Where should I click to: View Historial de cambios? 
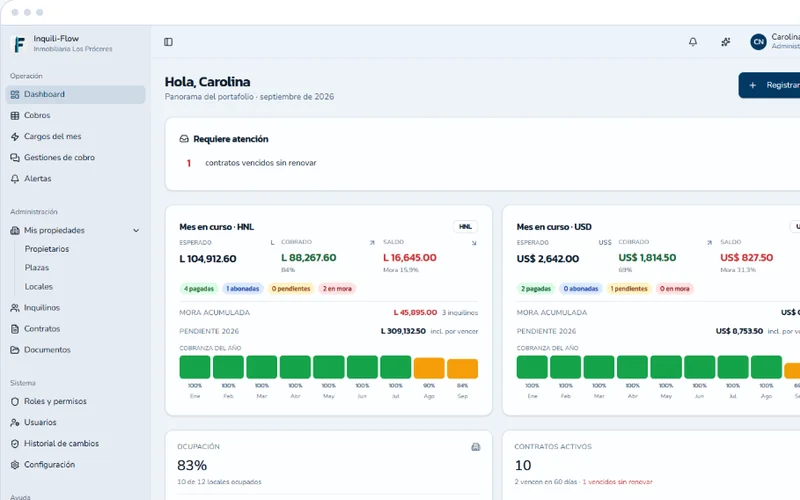[76, 444]
